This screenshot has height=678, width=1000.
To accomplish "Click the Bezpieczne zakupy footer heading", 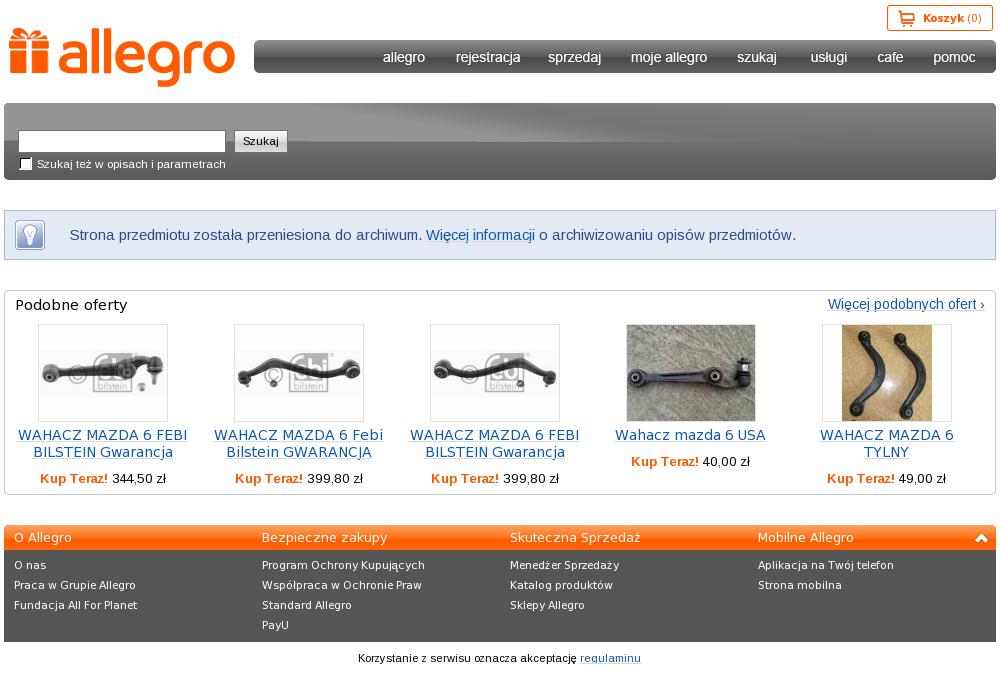I will tap(324, 538).
